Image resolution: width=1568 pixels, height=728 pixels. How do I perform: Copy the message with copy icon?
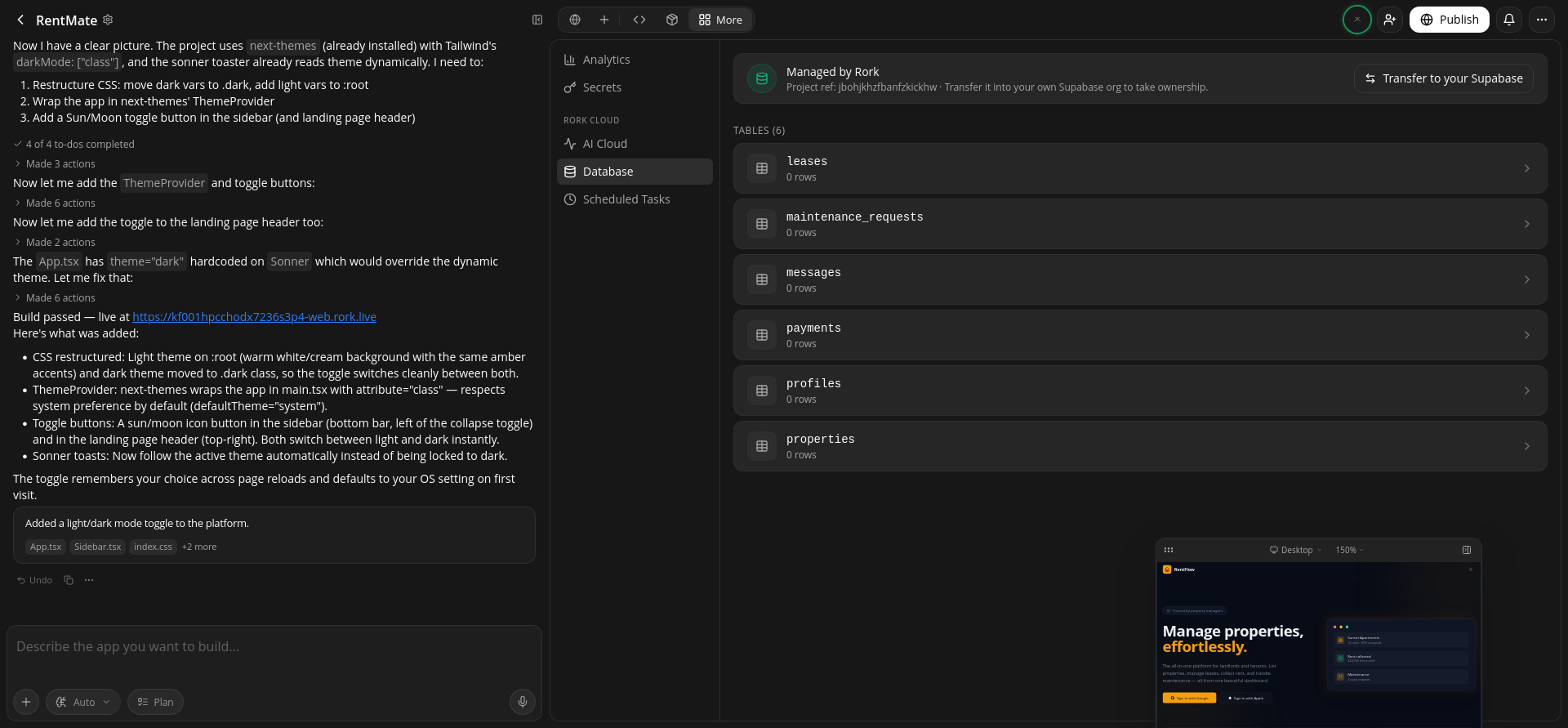pyautogui.click(x=69, y=580)
